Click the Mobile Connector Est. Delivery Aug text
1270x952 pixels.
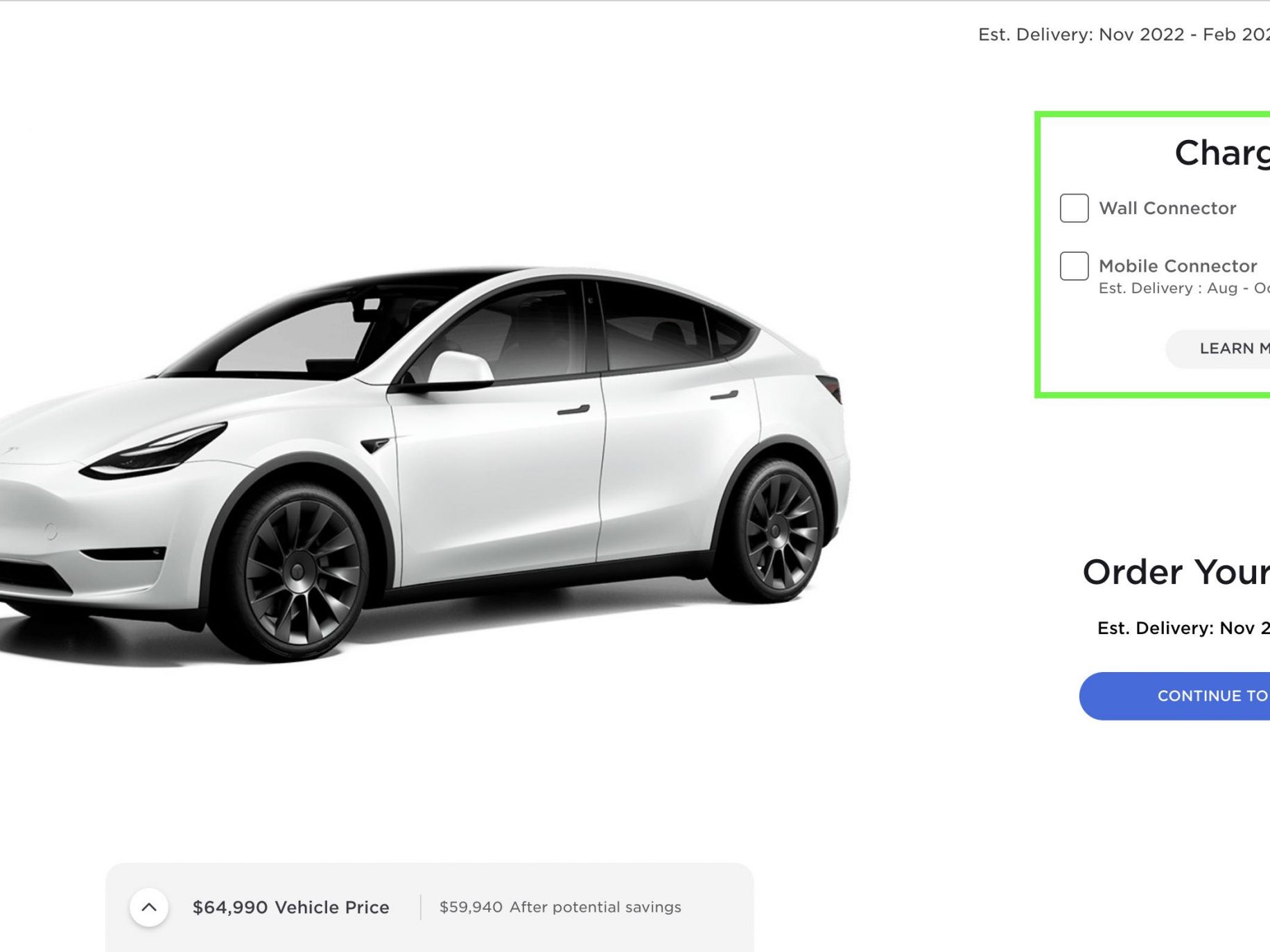click(1184, 288)
